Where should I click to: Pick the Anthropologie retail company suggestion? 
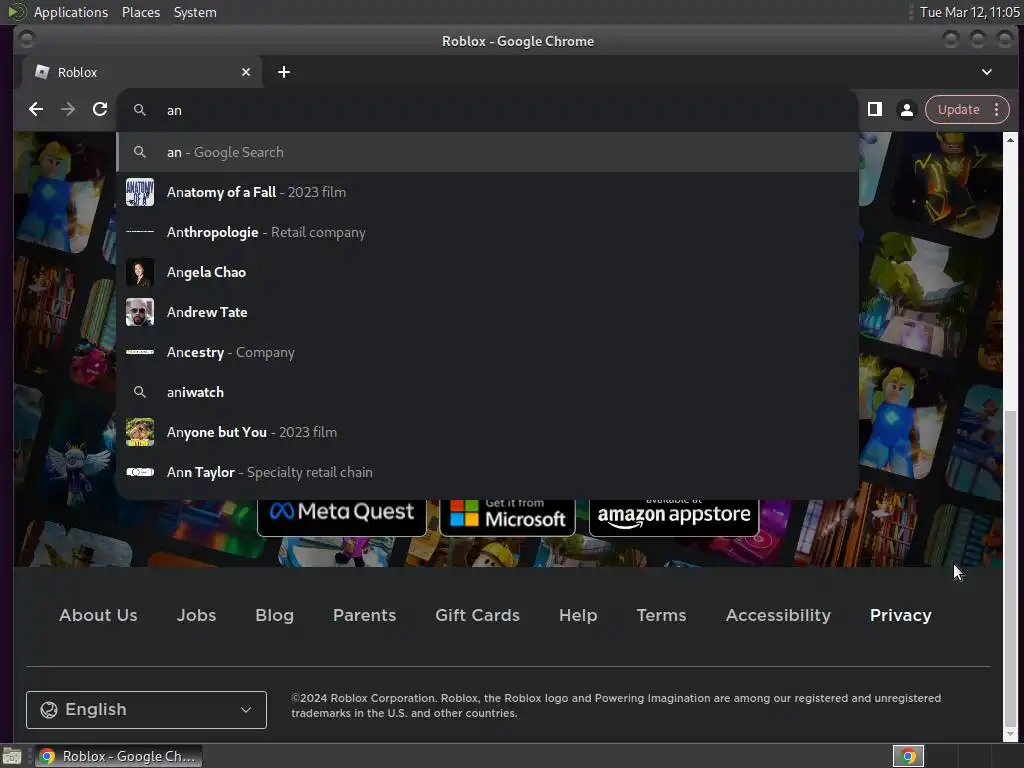pos(487,232)
